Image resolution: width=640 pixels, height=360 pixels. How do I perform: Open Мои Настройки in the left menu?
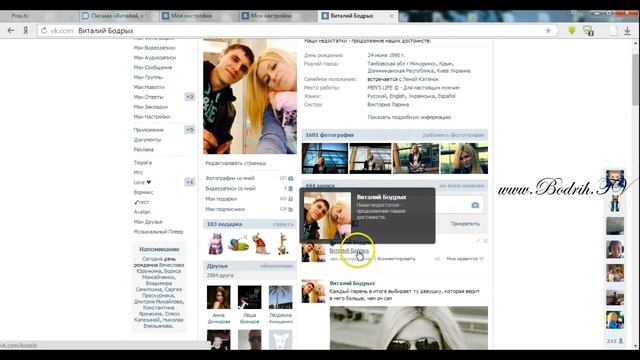(152, 116)
